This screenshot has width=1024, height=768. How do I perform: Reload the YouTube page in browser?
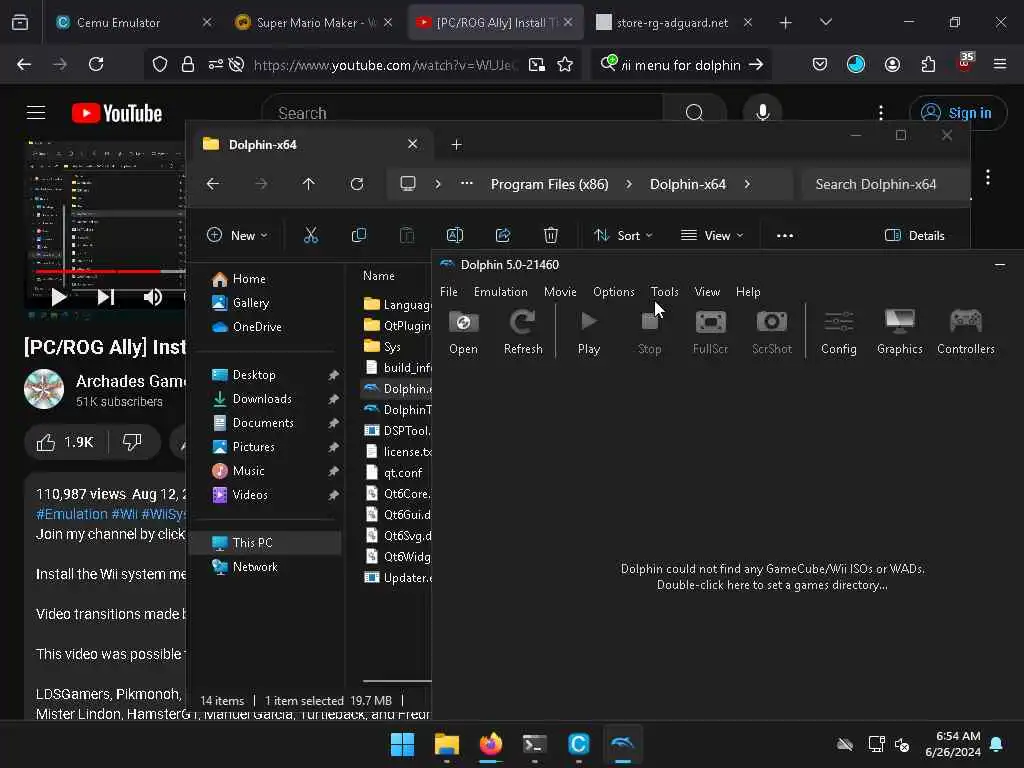(x=96, y=64)
